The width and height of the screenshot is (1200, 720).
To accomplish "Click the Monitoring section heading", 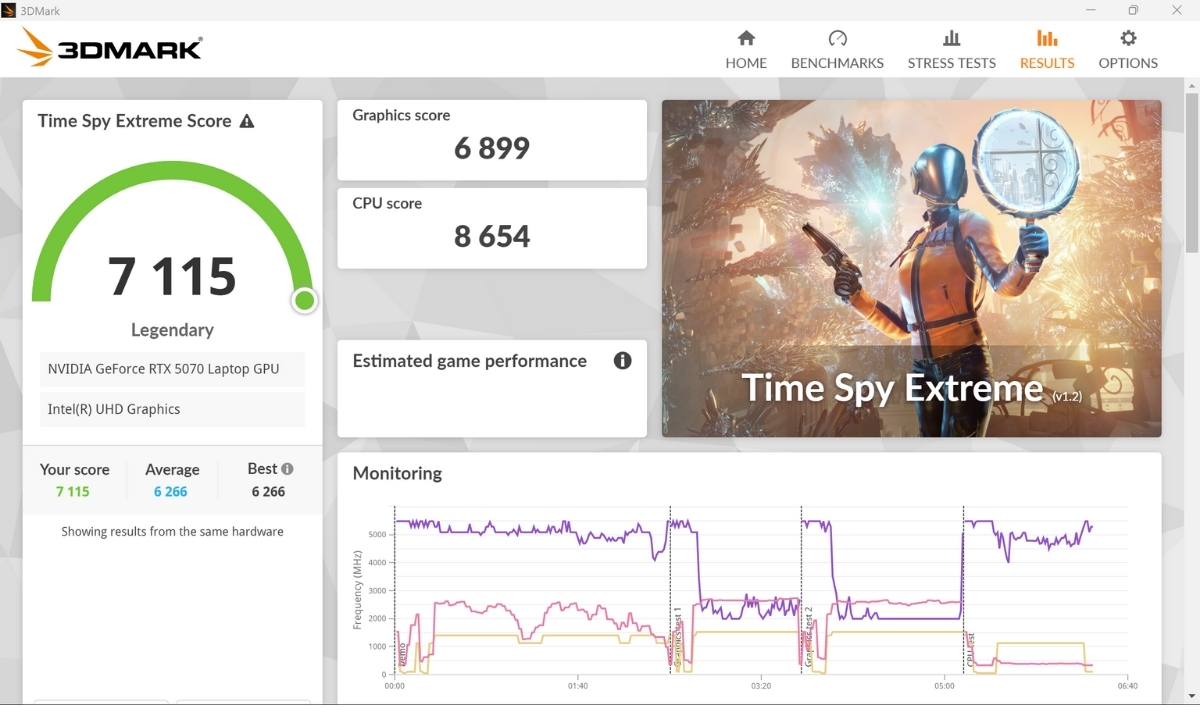I will click(397, 473).
